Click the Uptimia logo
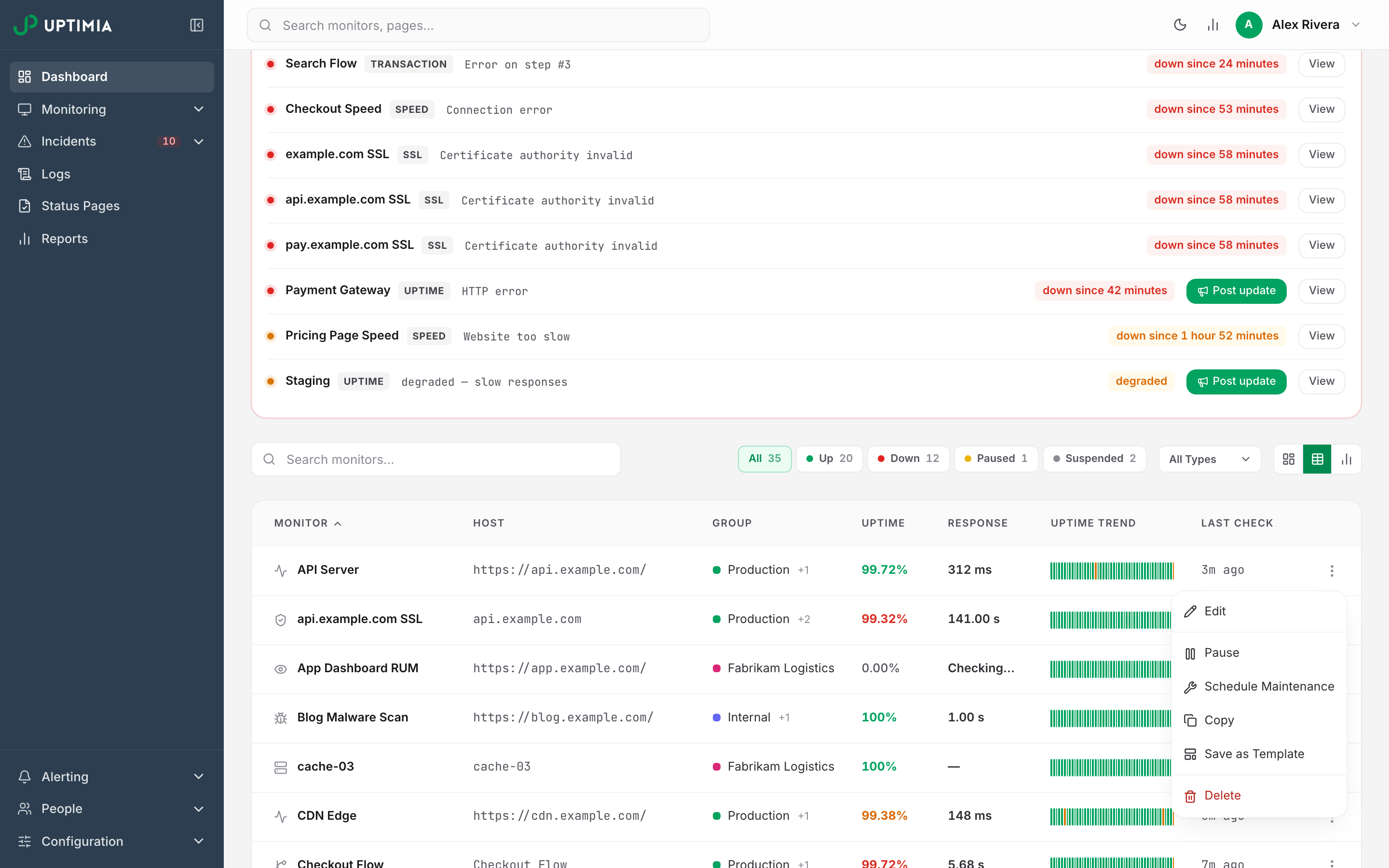 pyautogui.click(x=63, y=25)
